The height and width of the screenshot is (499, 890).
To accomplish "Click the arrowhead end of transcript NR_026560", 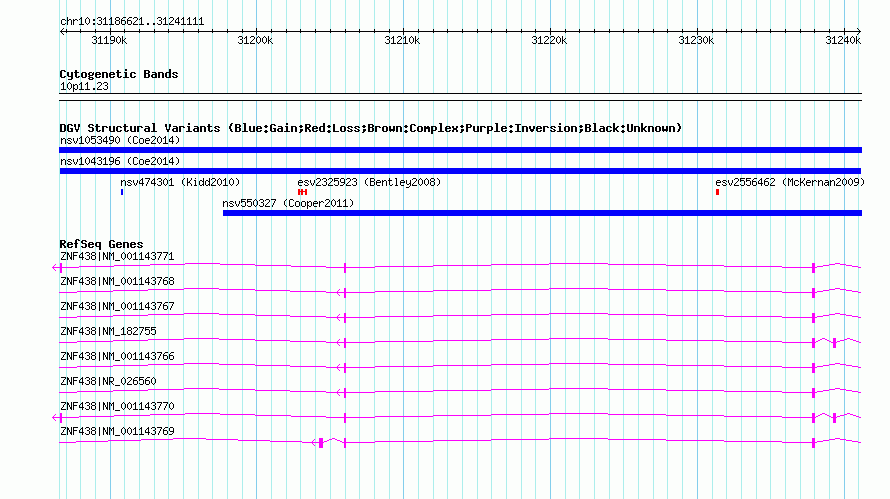I will click(x=341, y=392).
